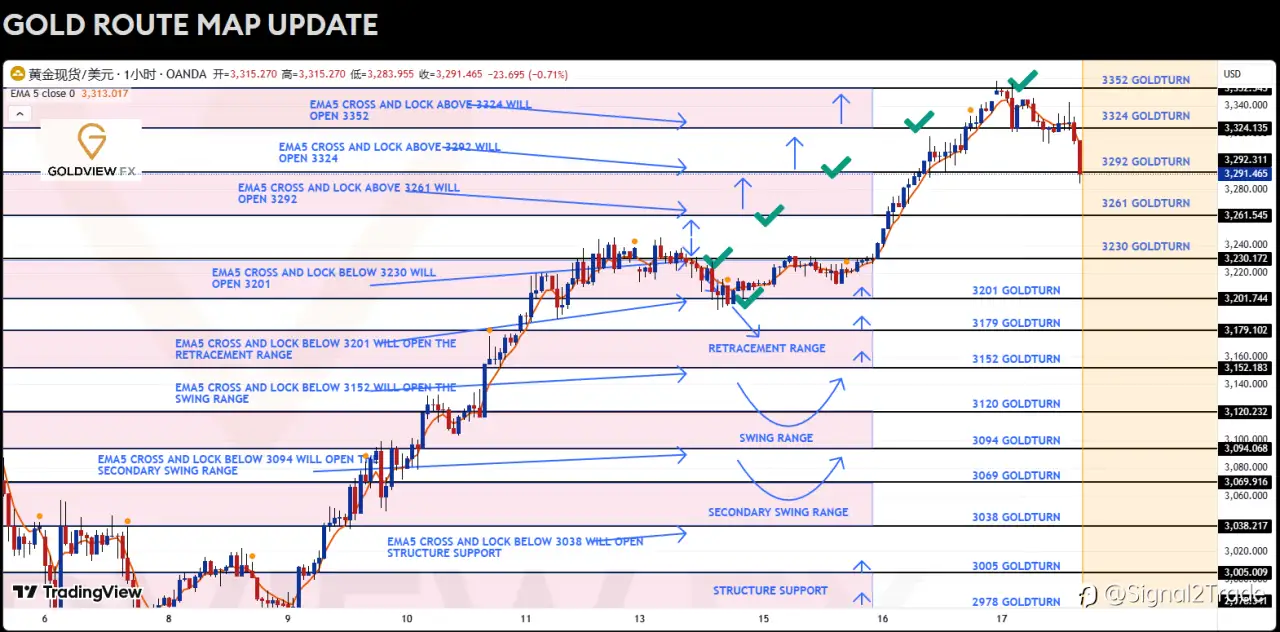The height and width of the screenshot is (632, 1280).
Task: Select the 3179 GOLDTURN label
Action: point(1016,324)
